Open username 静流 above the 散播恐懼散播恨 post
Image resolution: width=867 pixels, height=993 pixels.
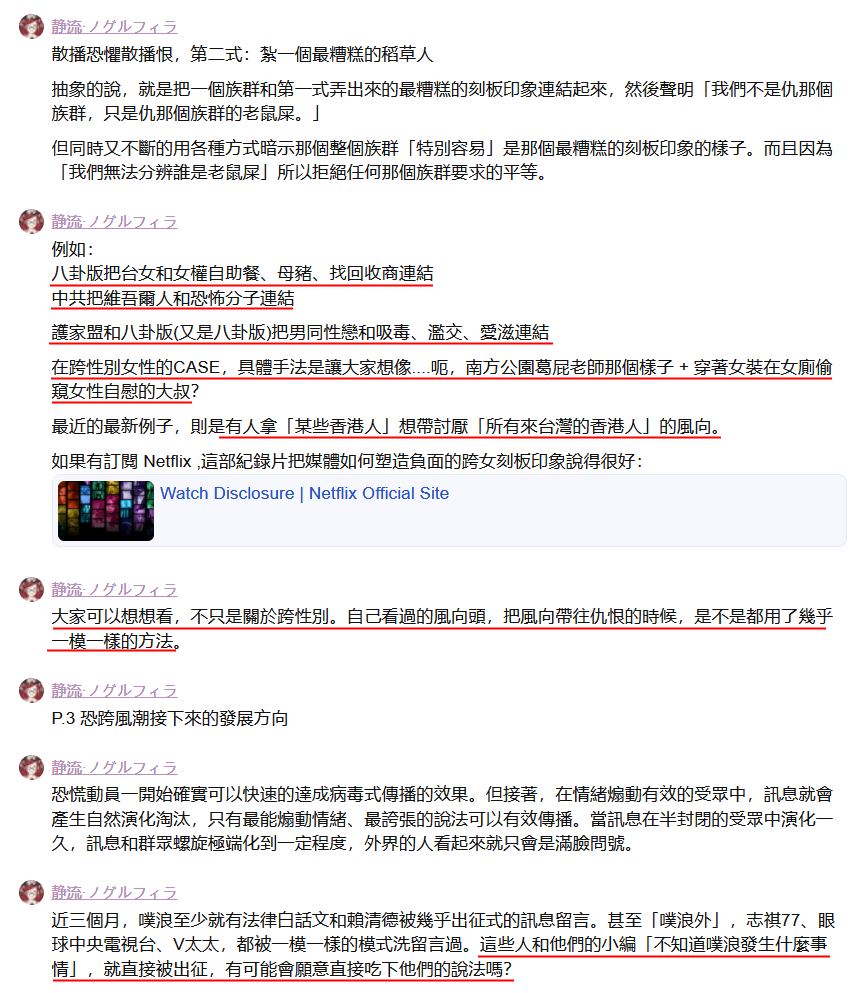(x=114, y=27)
